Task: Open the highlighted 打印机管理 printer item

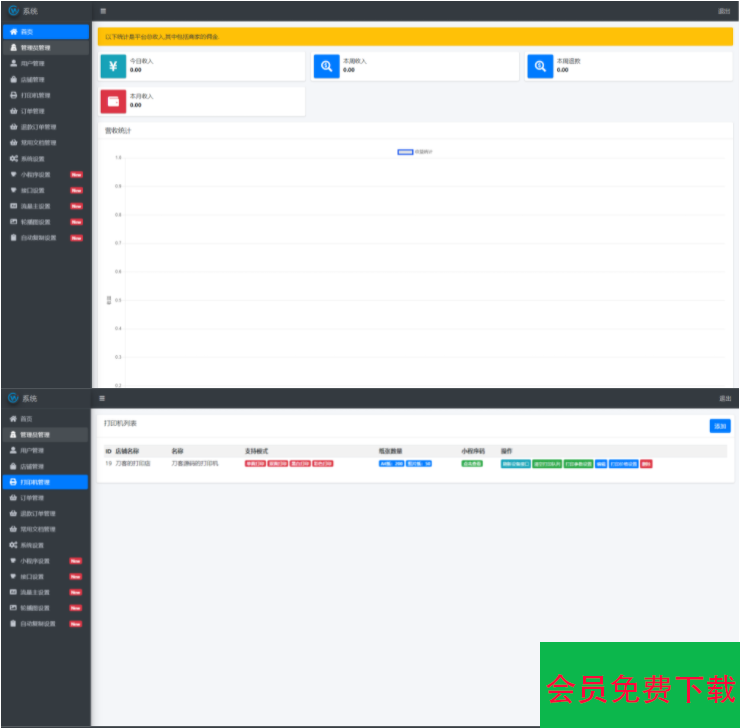Action: (45, 482)
